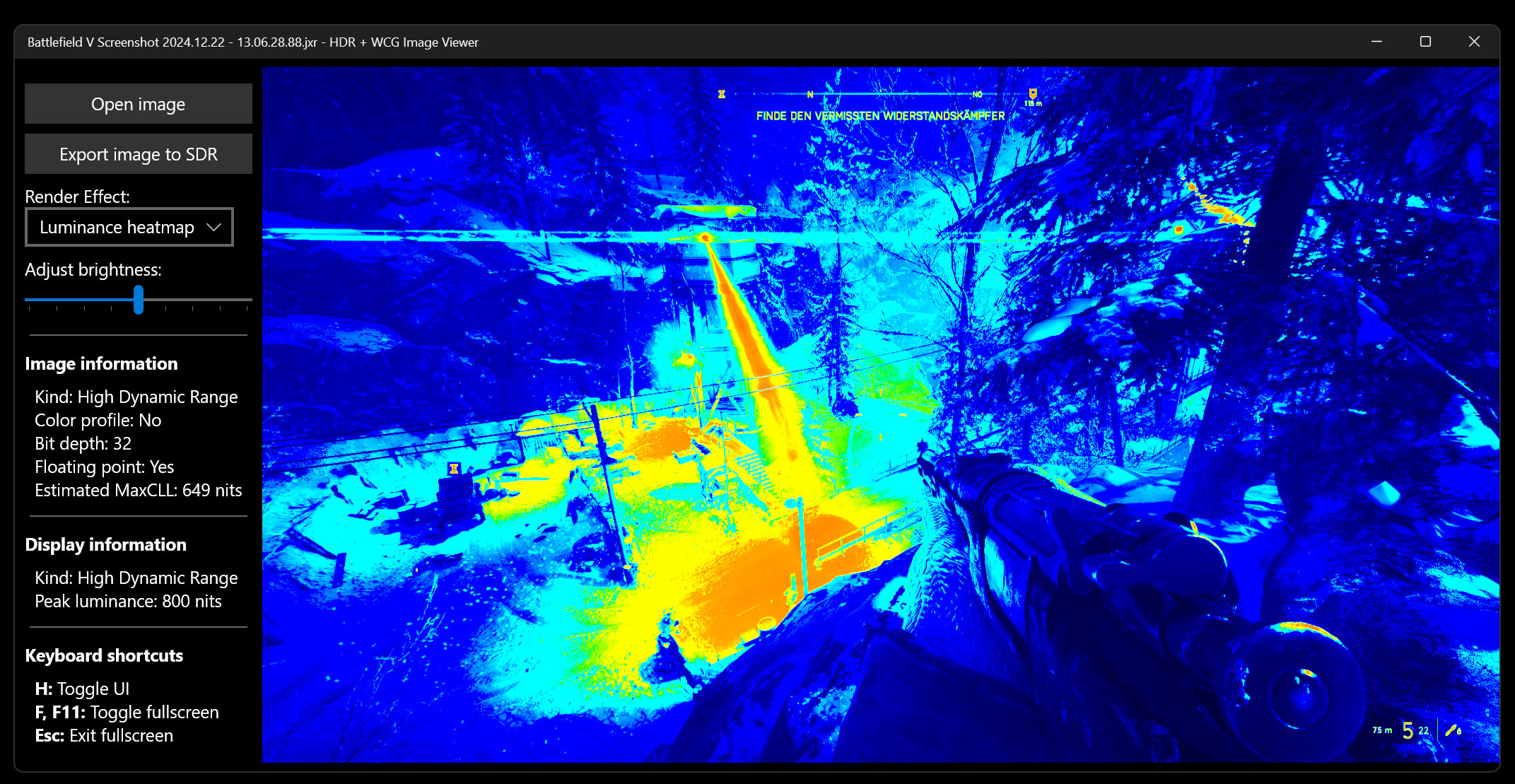
Task: Minimize the image viewer window
Action: (x=1376, y=42)
